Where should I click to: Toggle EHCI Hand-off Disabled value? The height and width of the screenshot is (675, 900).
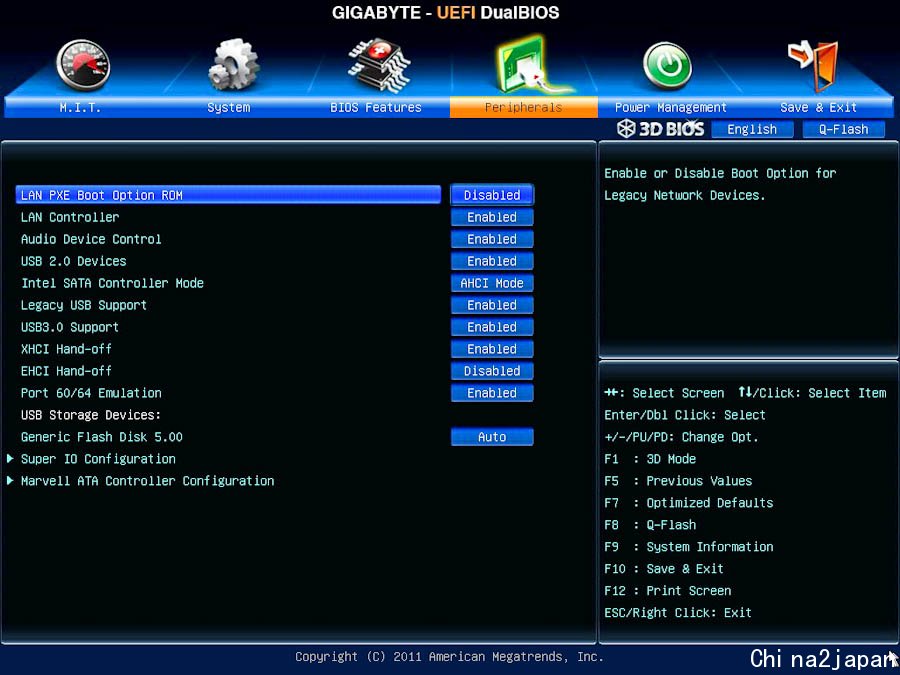(492, 371)
